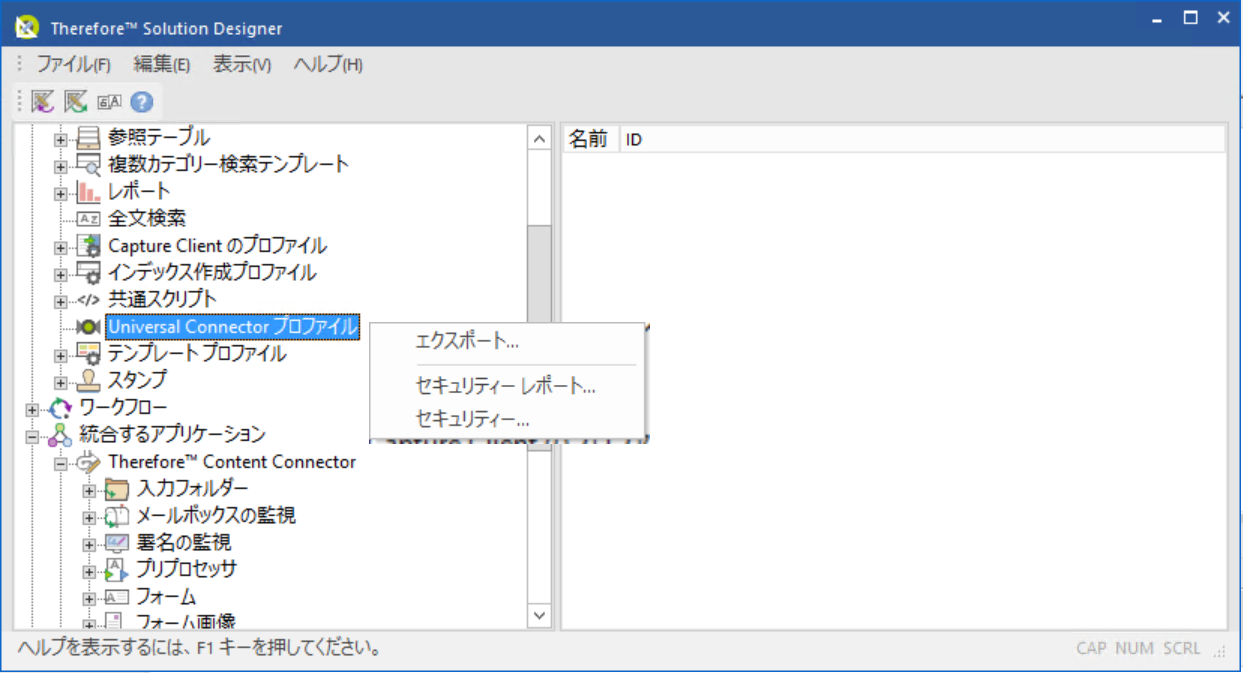Click the ワークフロー cycle icon

[x=61, y=407]
